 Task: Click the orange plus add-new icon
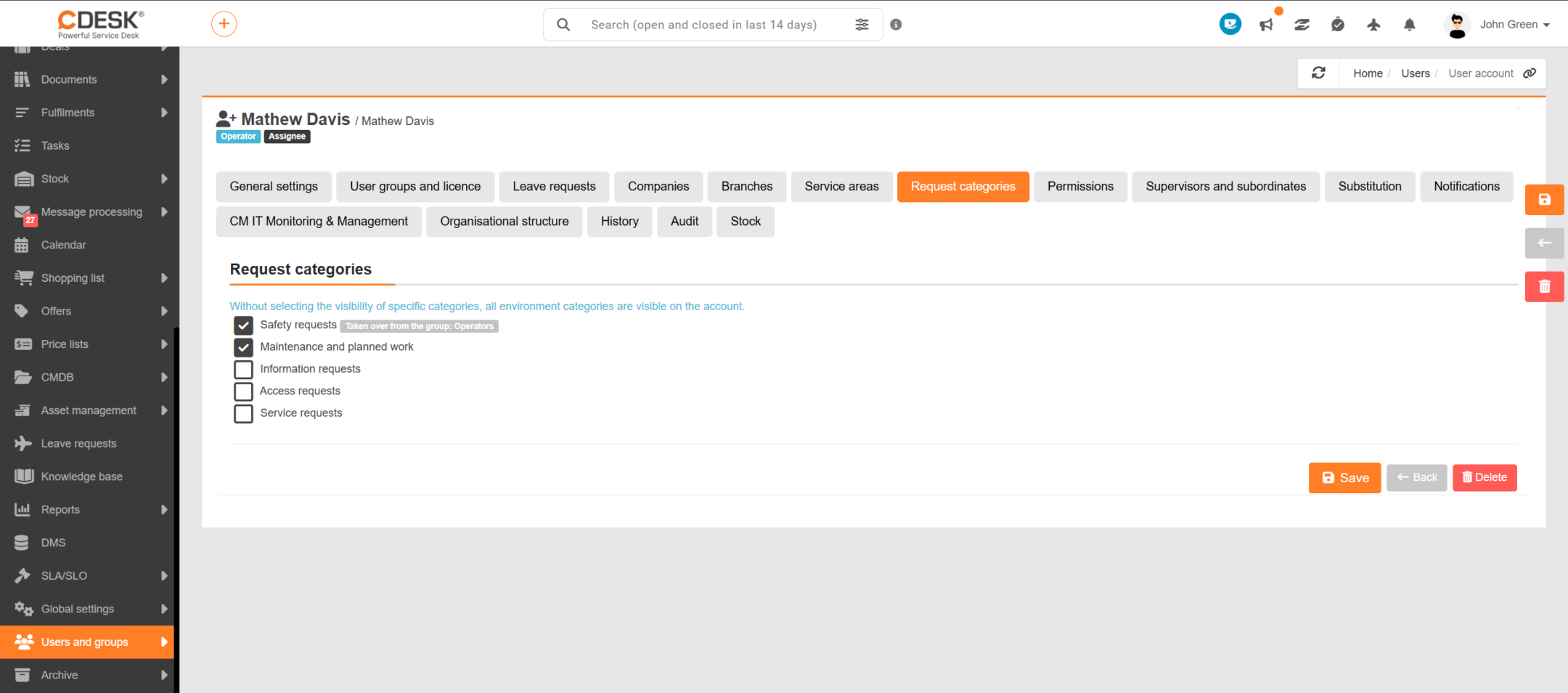click(224, 24)
